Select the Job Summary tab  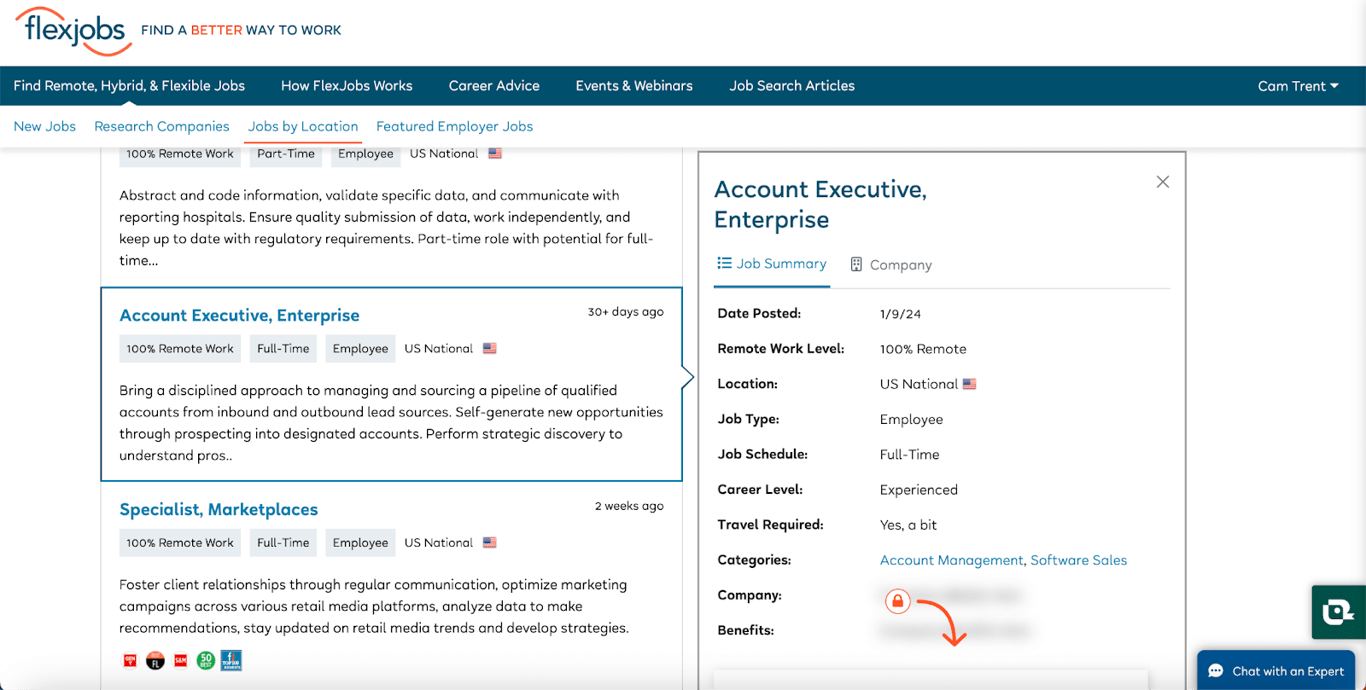pyautogui.click(x=772, y=264)
